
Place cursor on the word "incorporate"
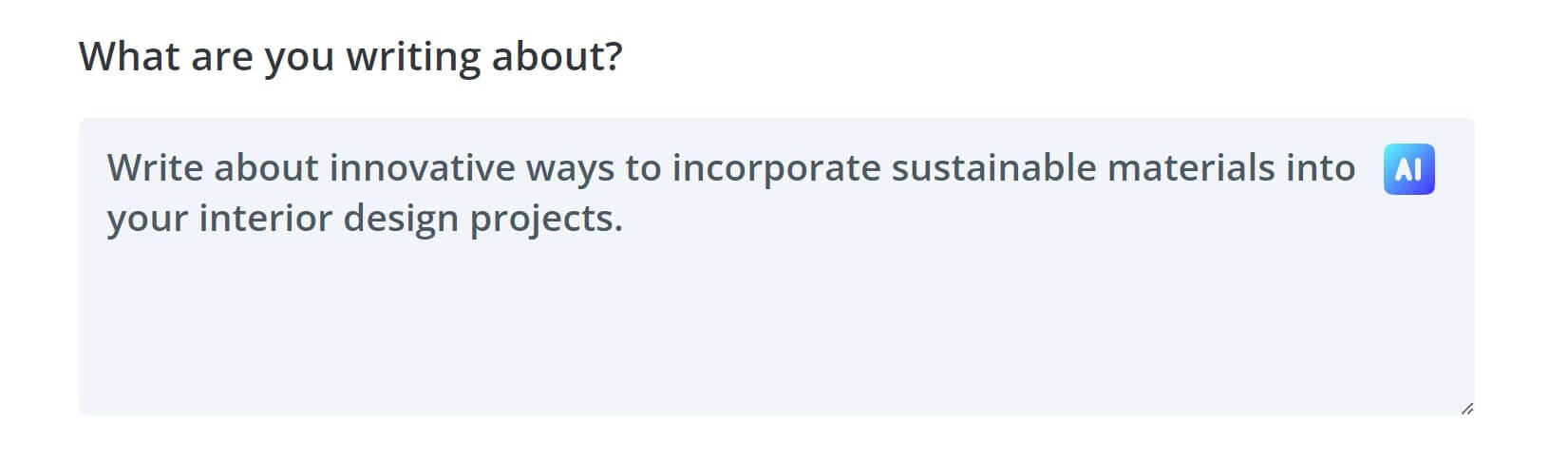point(776,168)
